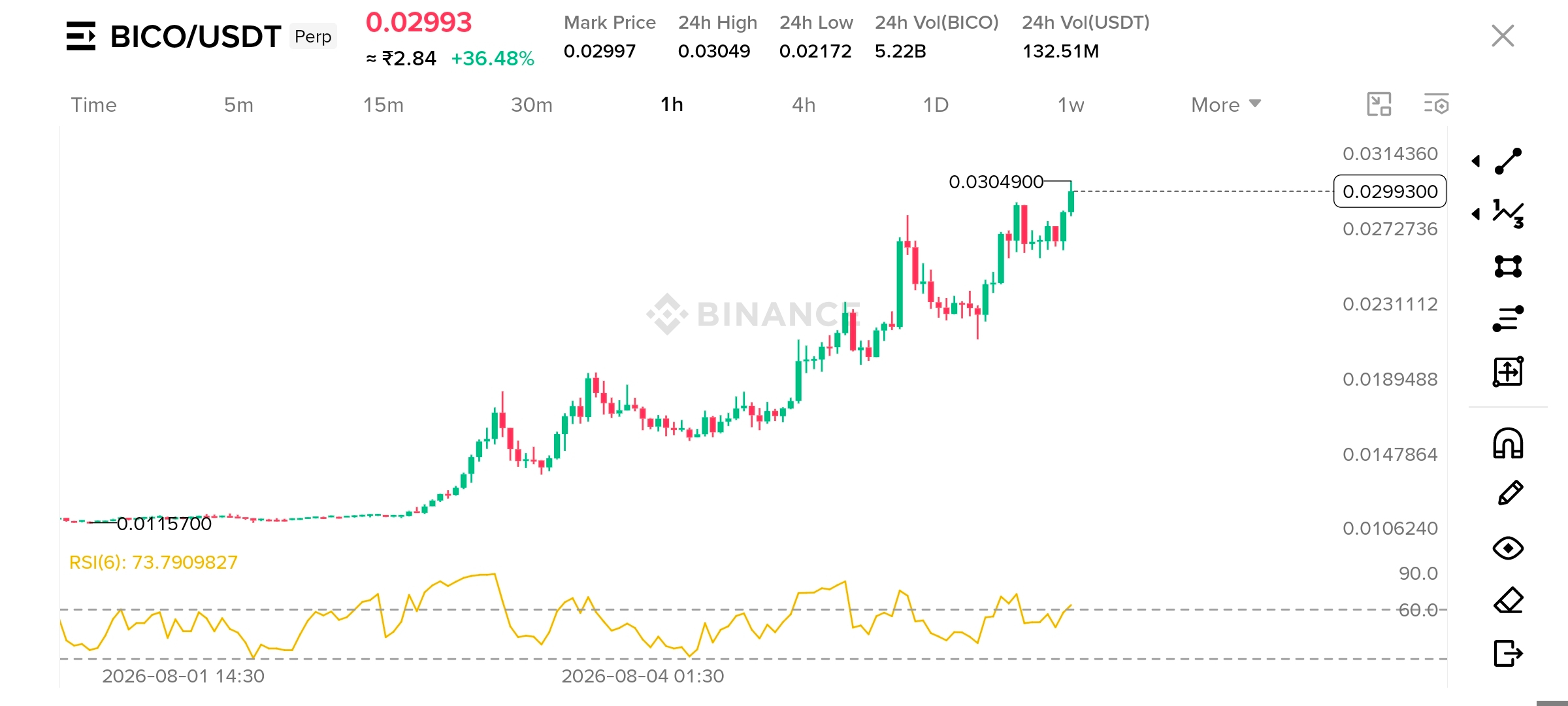Screen dimensions: 1568x706
Task: Tap the 2026-08-01 14:30 time label
Action: pyautogui.click(x=184, y=676)
